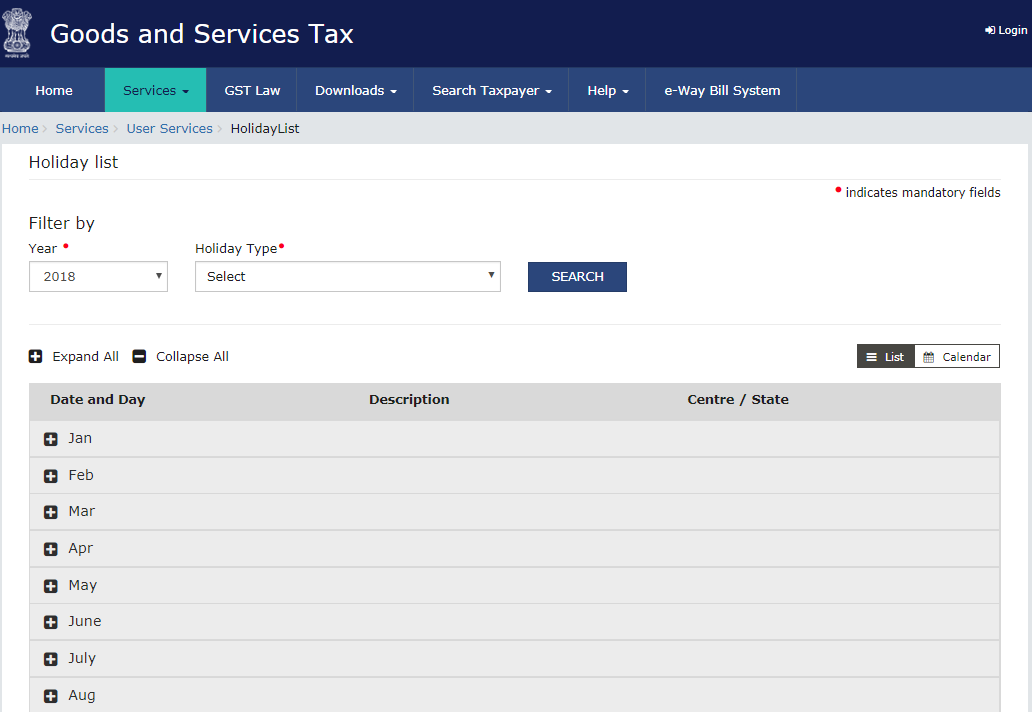This screenshot has height=712, width=1032.
Task: Click the July month label
Action: (82, 658)
